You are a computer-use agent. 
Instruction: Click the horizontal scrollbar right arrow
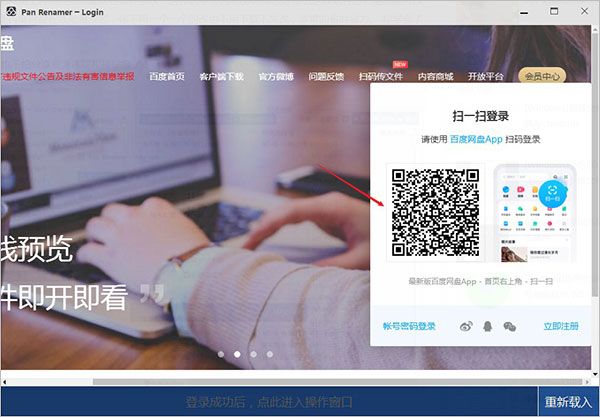(587, 382)
